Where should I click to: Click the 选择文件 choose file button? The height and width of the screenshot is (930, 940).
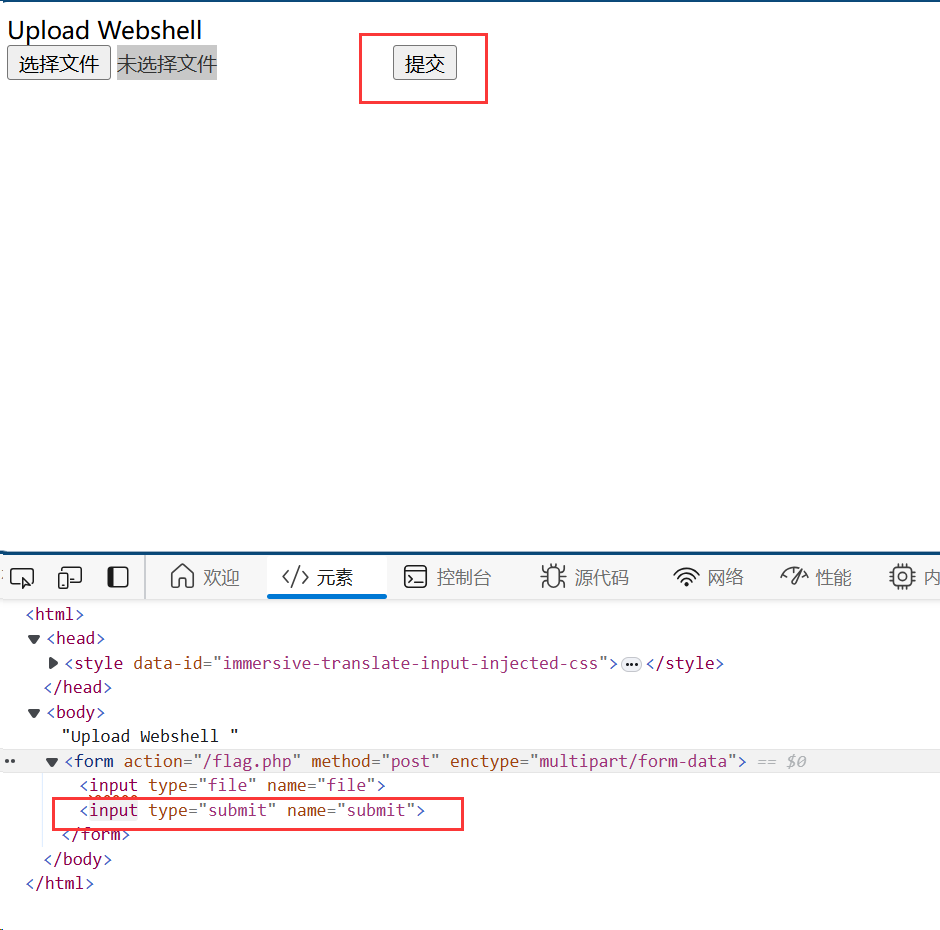click(x=59, y=64)
